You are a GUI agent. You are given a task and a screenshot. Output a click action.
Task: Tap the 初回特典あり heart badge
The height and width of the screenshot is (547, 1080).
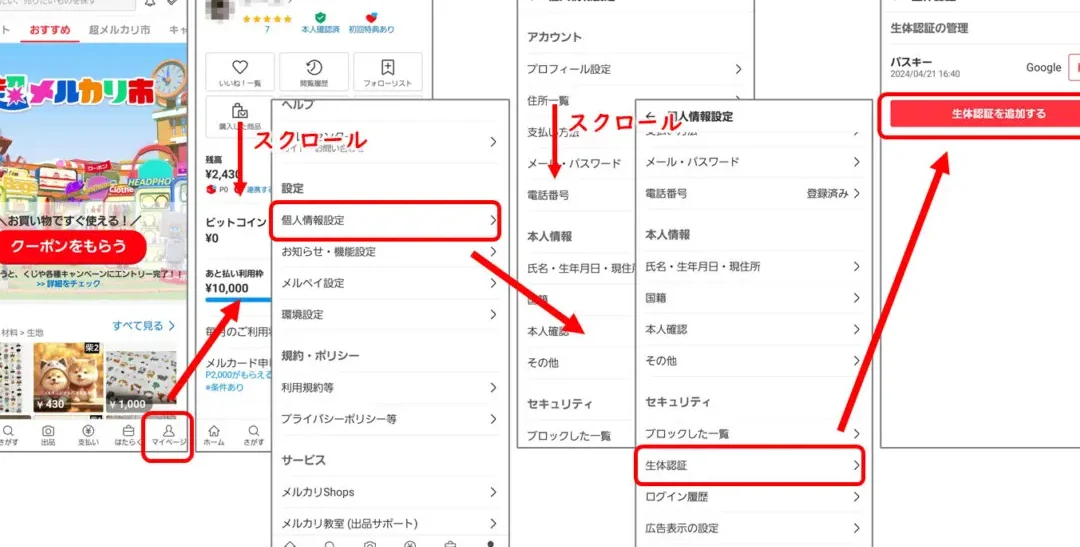click(371, 23)
